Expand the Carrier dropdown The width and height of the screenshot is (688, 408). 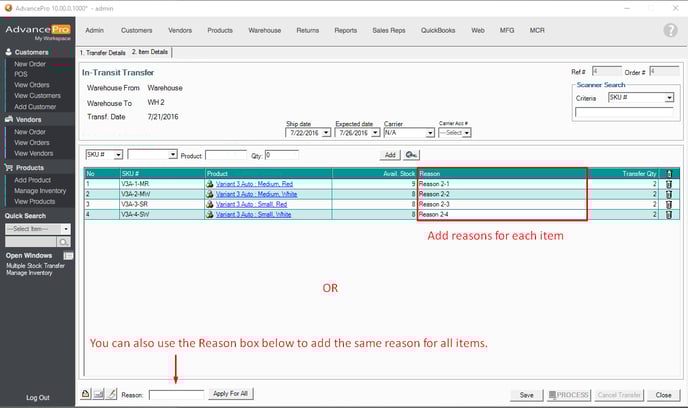pos(430,133)
